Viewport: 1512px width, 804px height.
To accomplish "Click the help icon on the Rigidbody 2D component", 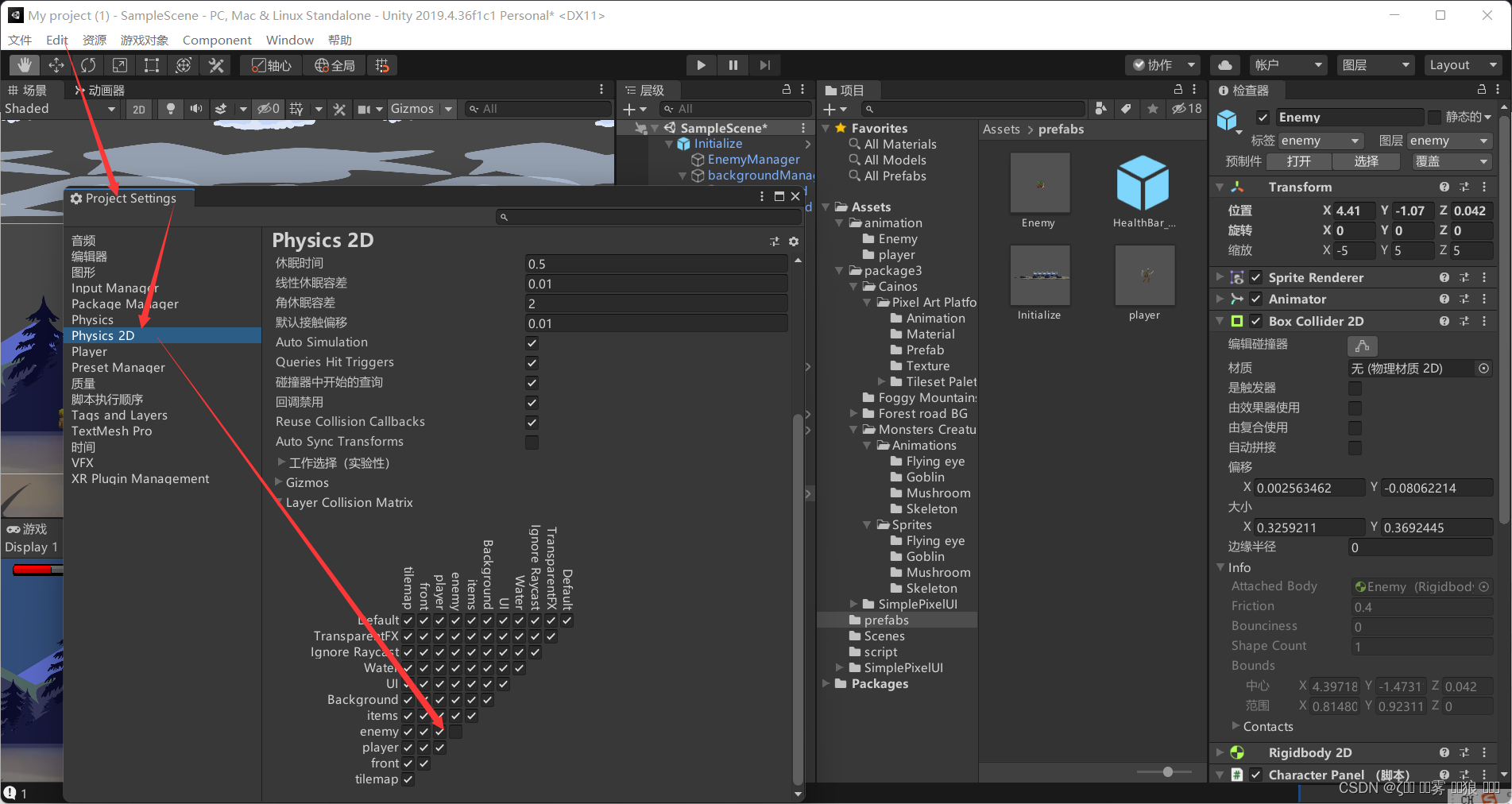I will coord(1444,752).
